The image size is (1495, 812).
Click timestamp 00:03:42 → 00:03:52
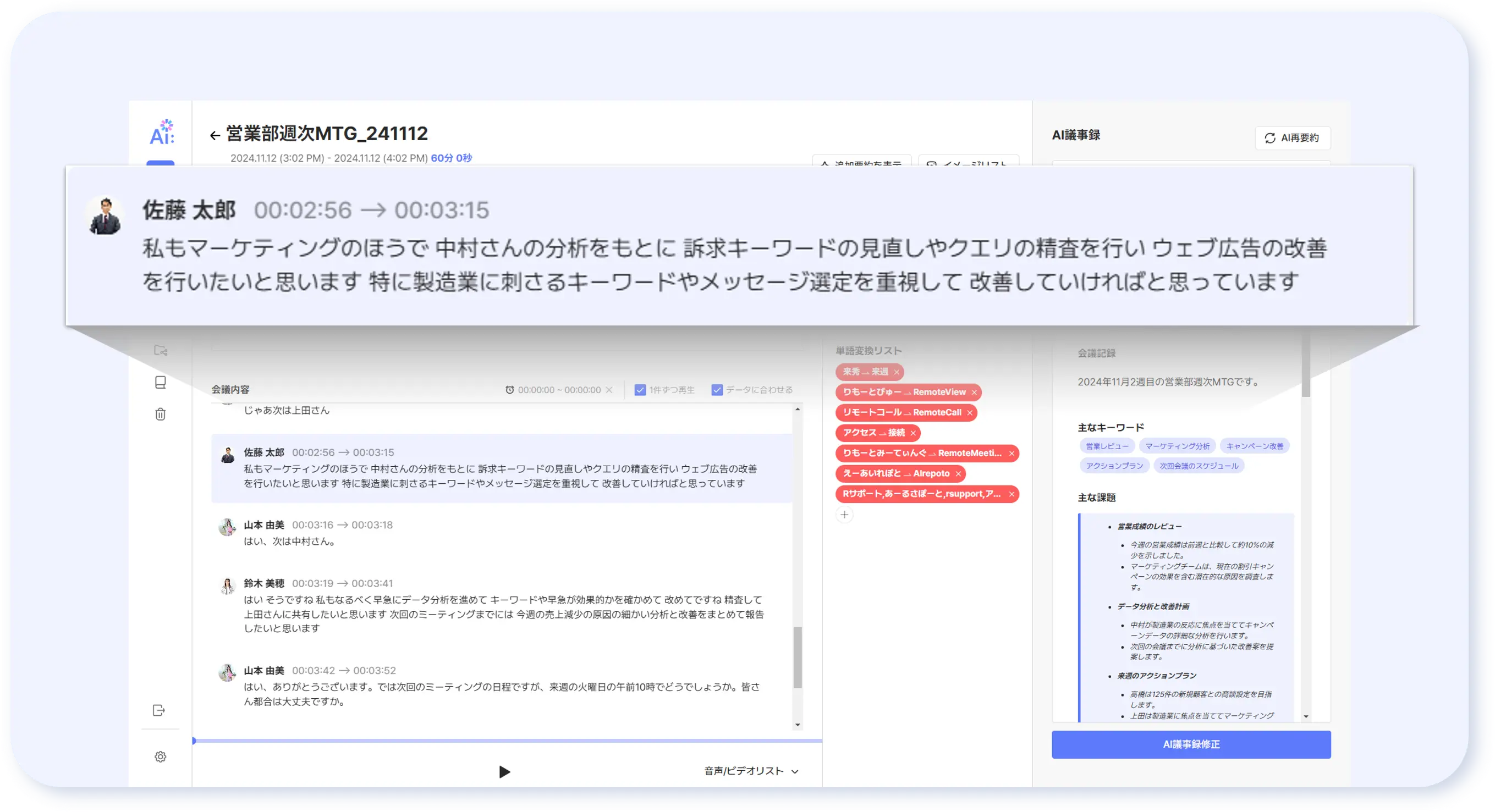344,671
